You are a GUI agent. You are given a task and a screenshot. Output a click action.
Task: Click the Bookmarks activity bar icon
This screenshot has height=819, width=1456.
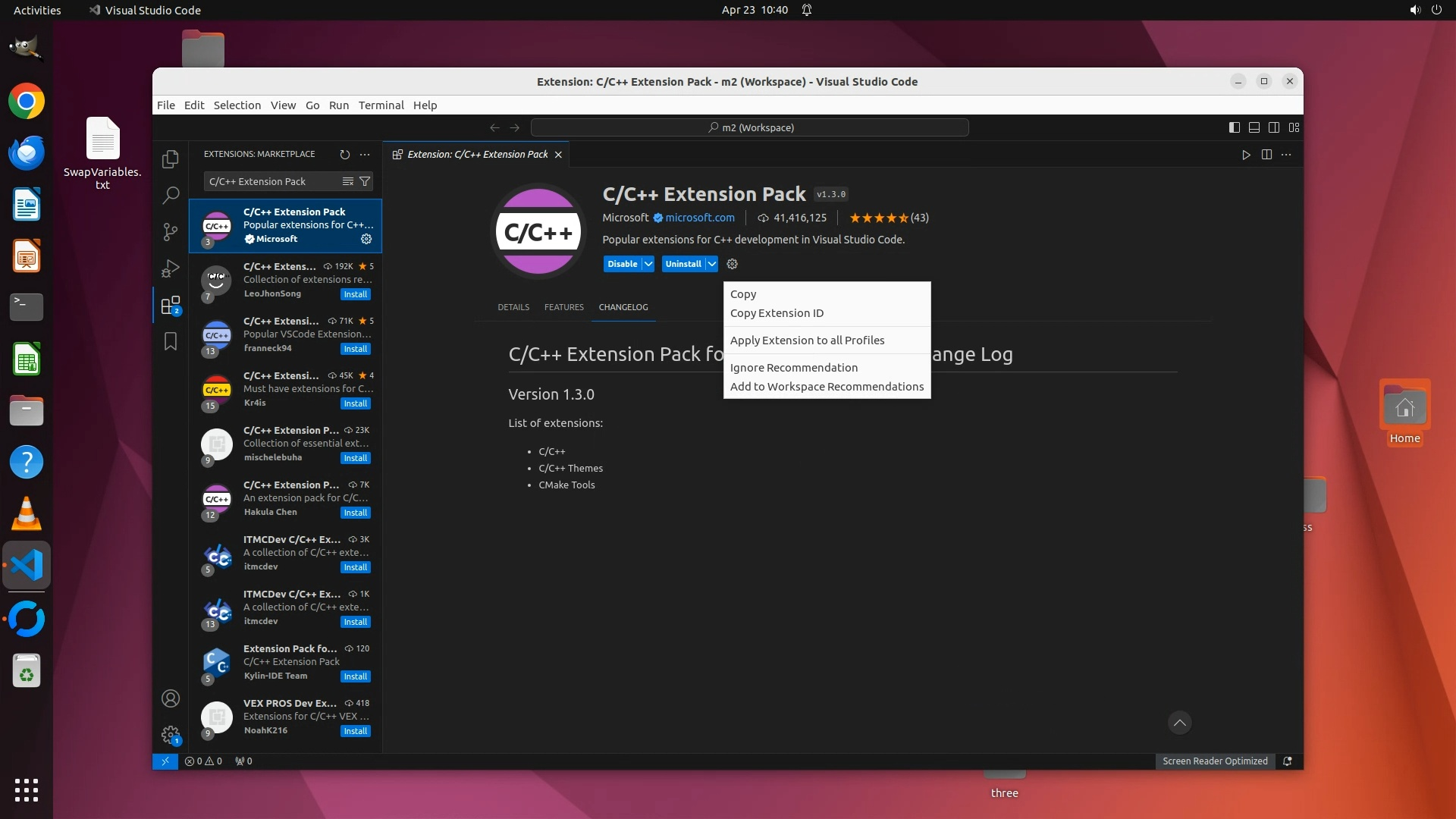pyautogui.click(x=171, y=342)
